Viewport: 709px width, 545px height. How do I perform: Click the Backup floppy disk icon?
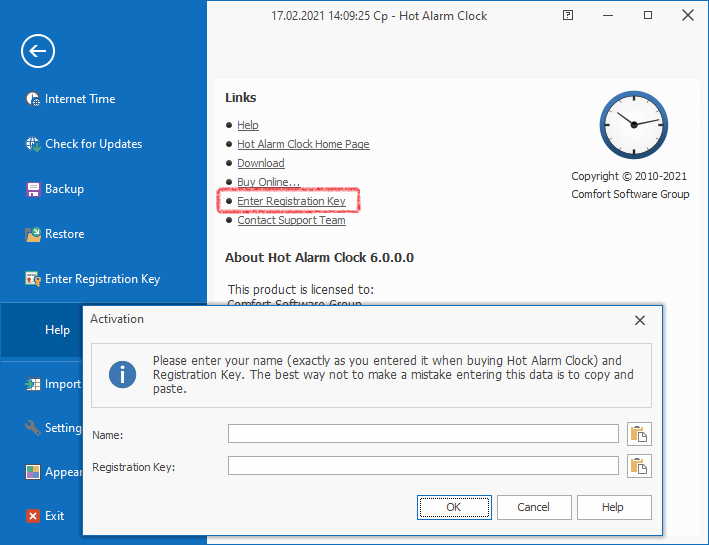pyautogui.click(x=33, y=189)
